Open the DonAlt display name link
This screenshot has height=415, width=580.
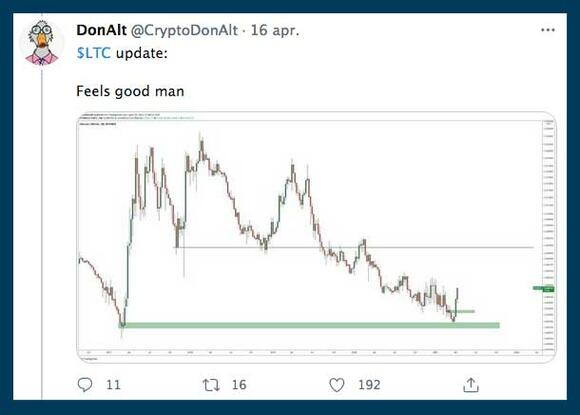tap(101, 30)
